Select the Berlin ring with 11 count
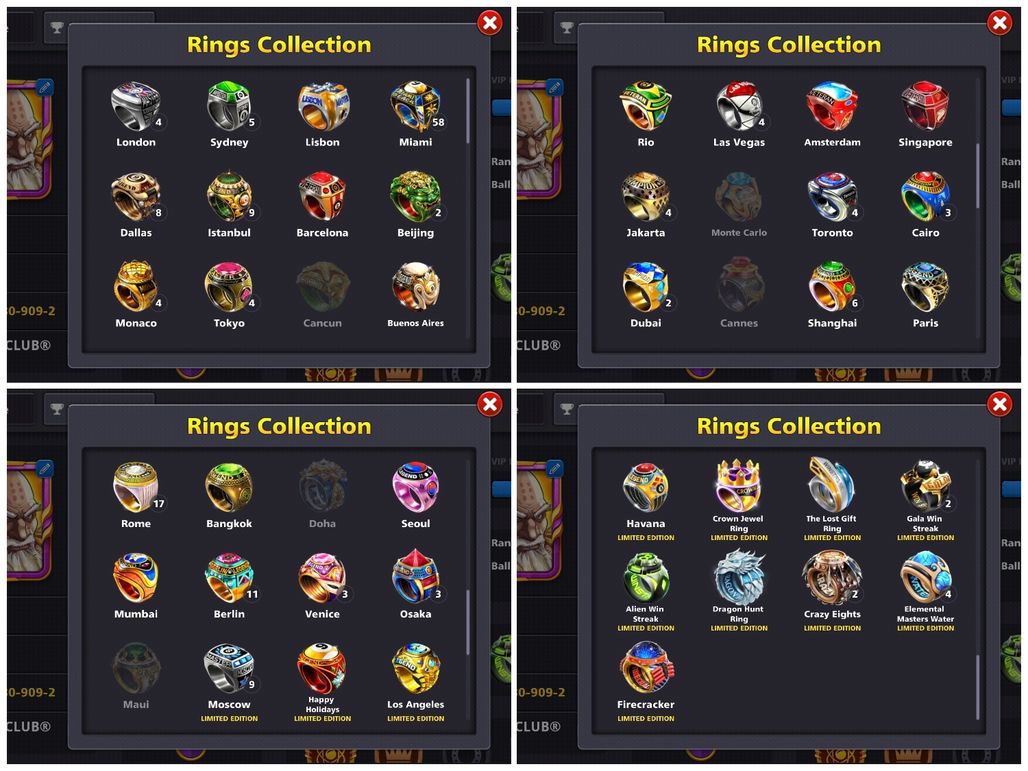The height and width of the screenshot is (771, 1028). point(229,578)
